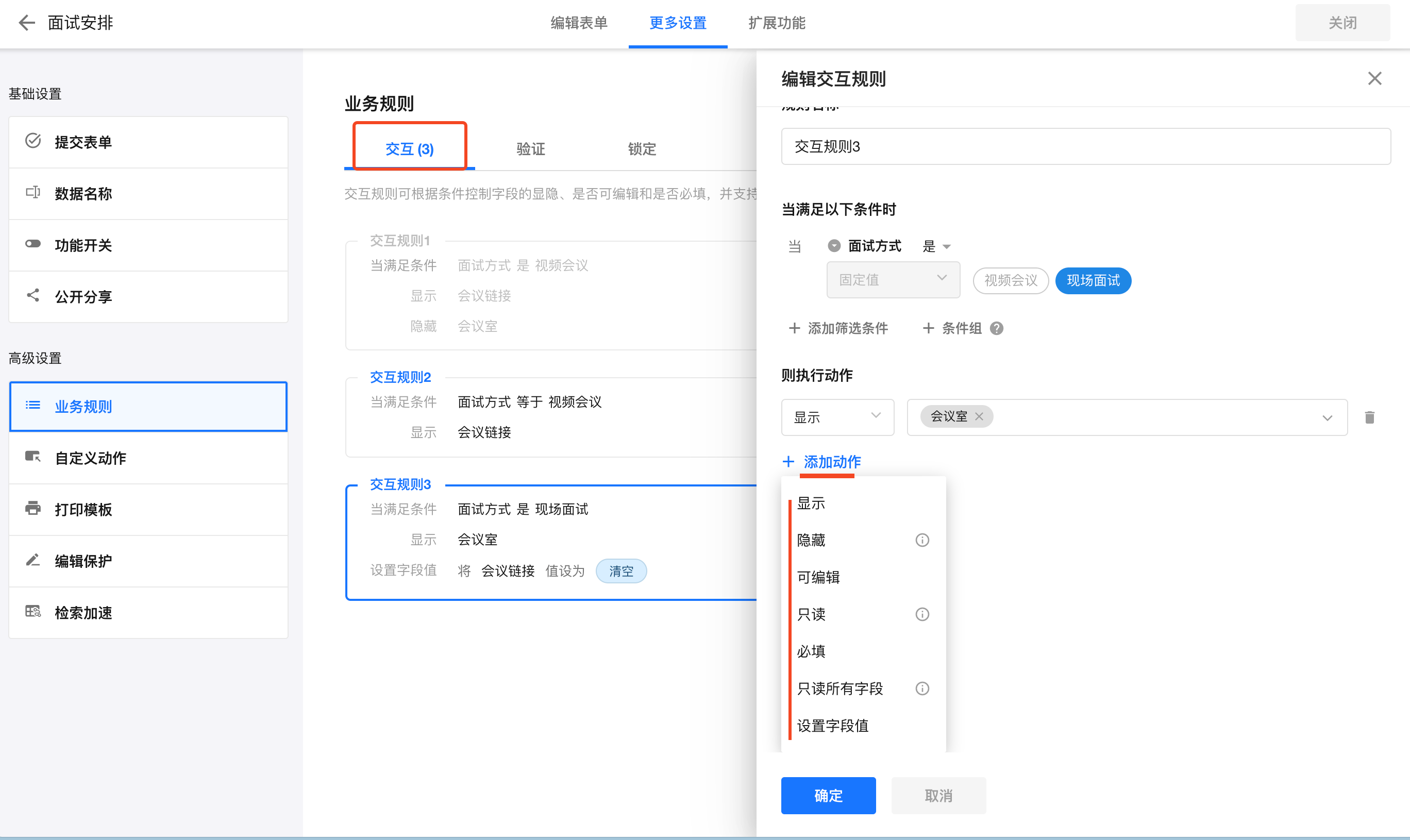Deselect the 现场面试 option pill
Viewport: 1410px width, 840px height.
pos(1093,281)
